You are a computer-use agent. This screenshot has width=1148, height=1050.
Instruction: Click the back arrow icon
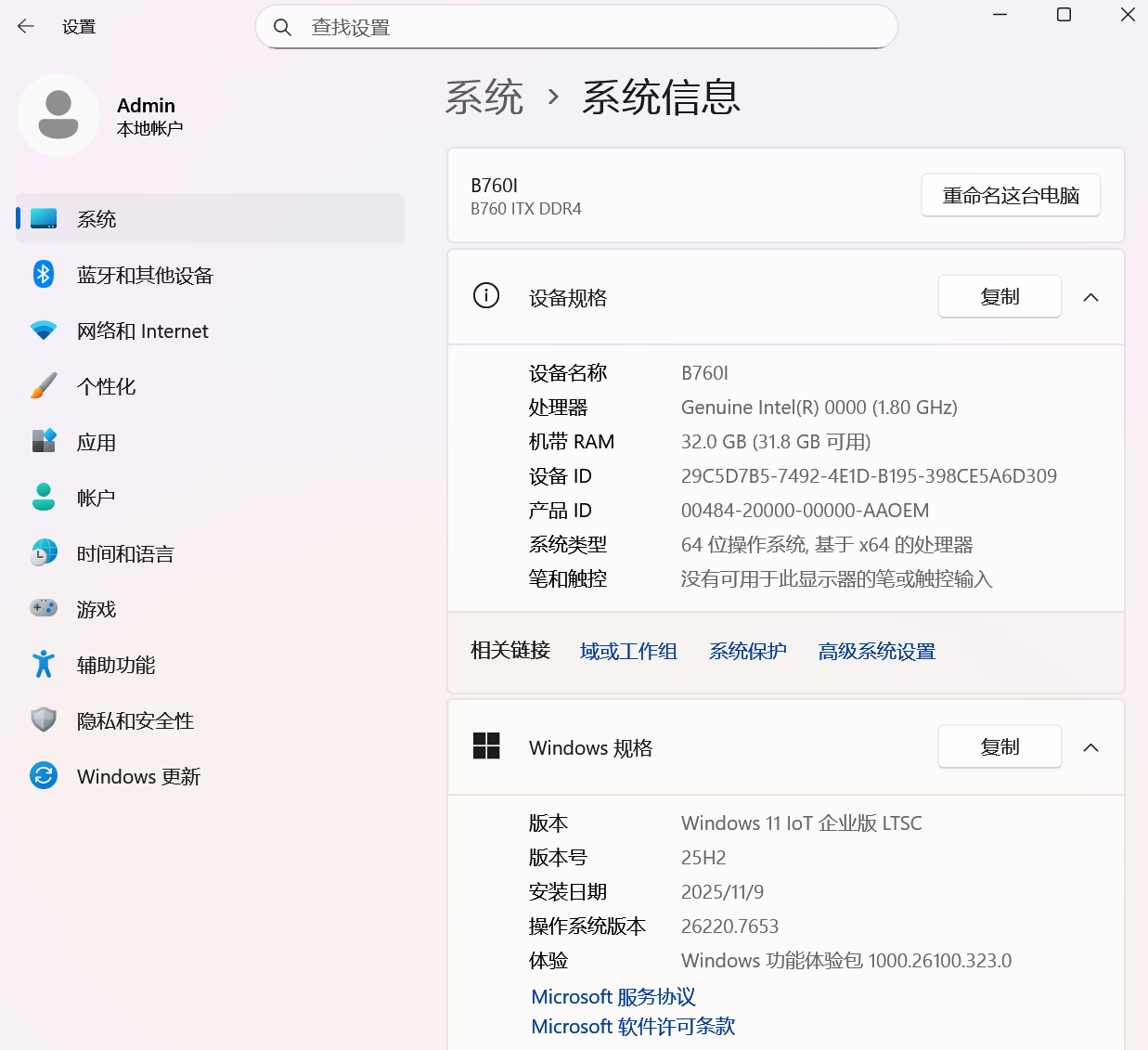click(x=26, y=27)
